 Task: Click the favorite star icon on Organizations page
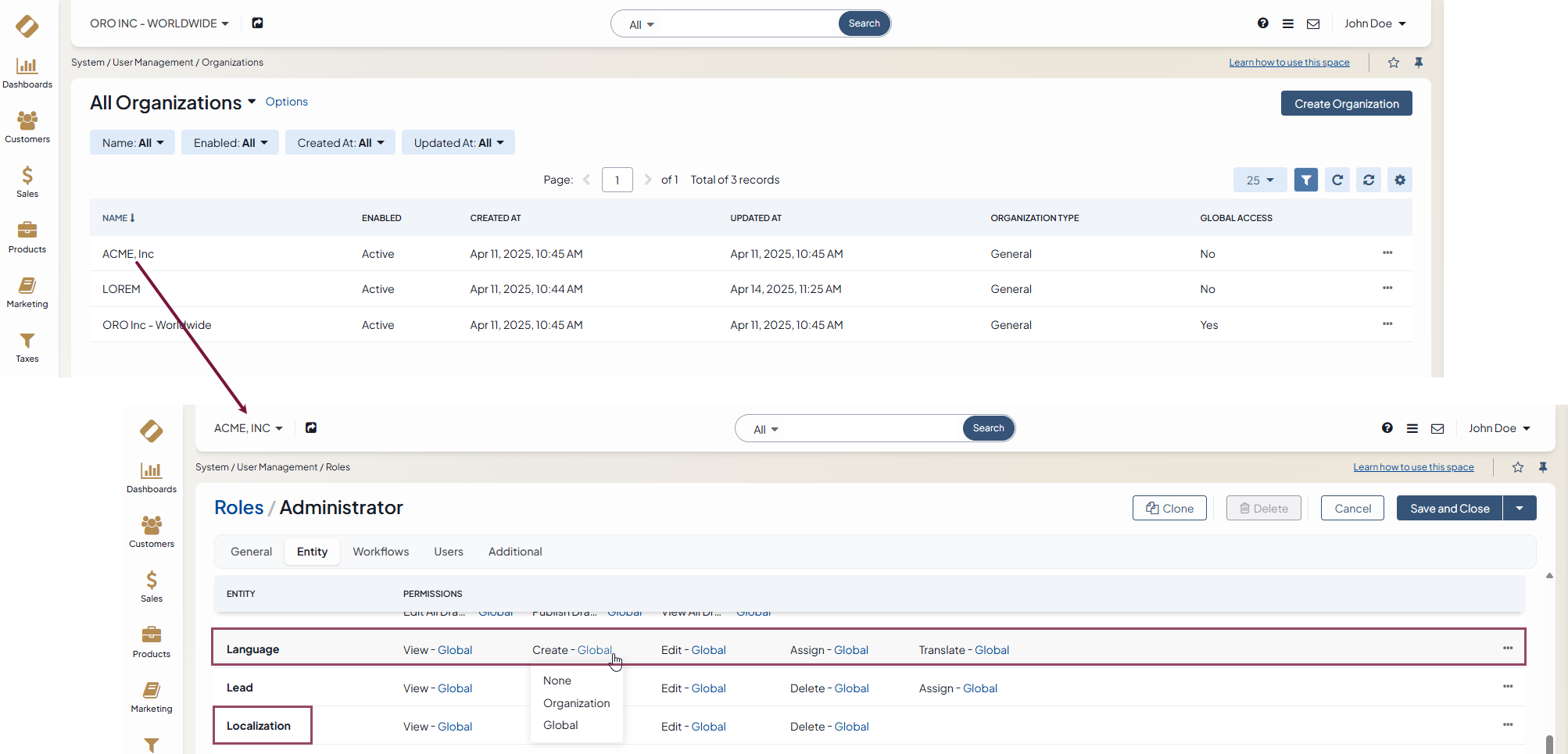1393,63
